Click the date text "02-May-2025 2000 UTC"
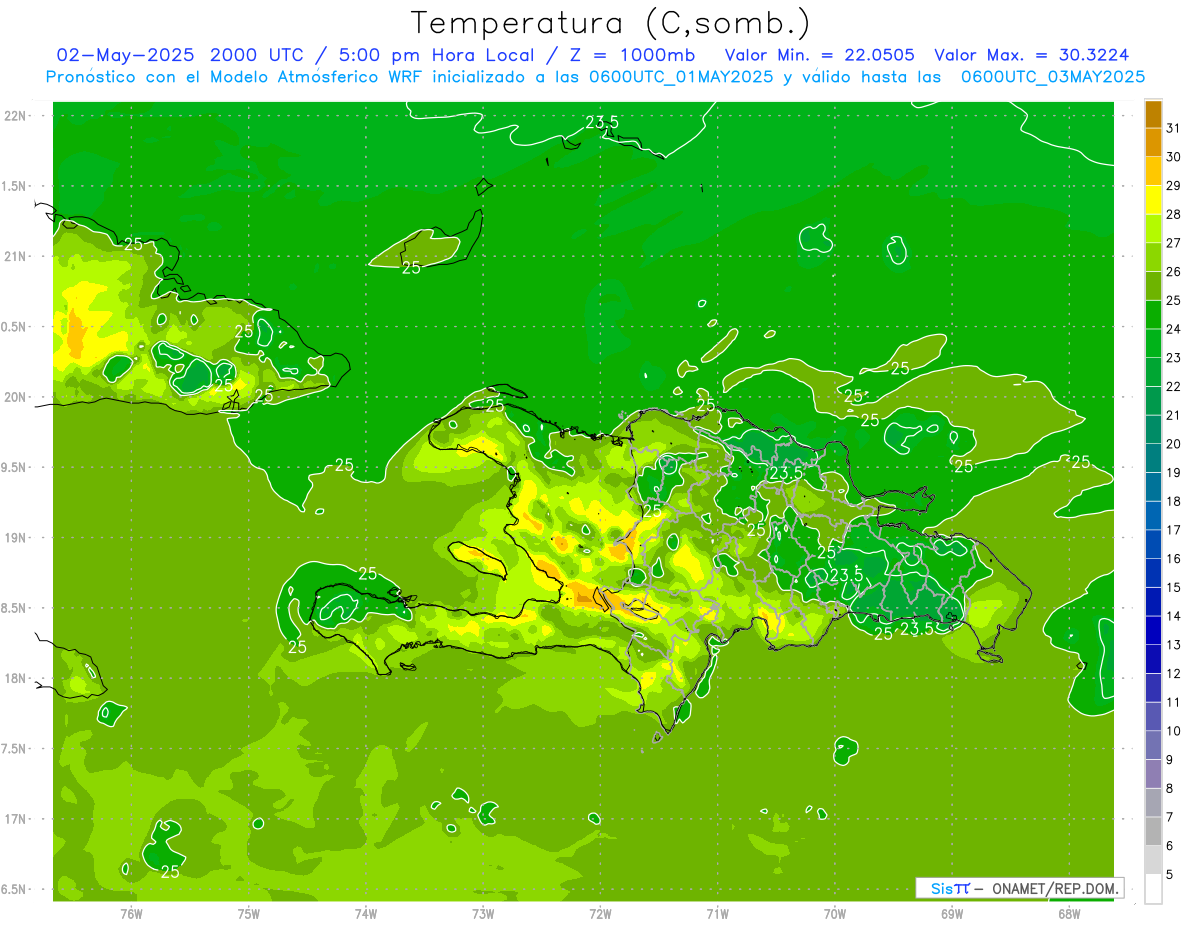 [x=180, y=55]
